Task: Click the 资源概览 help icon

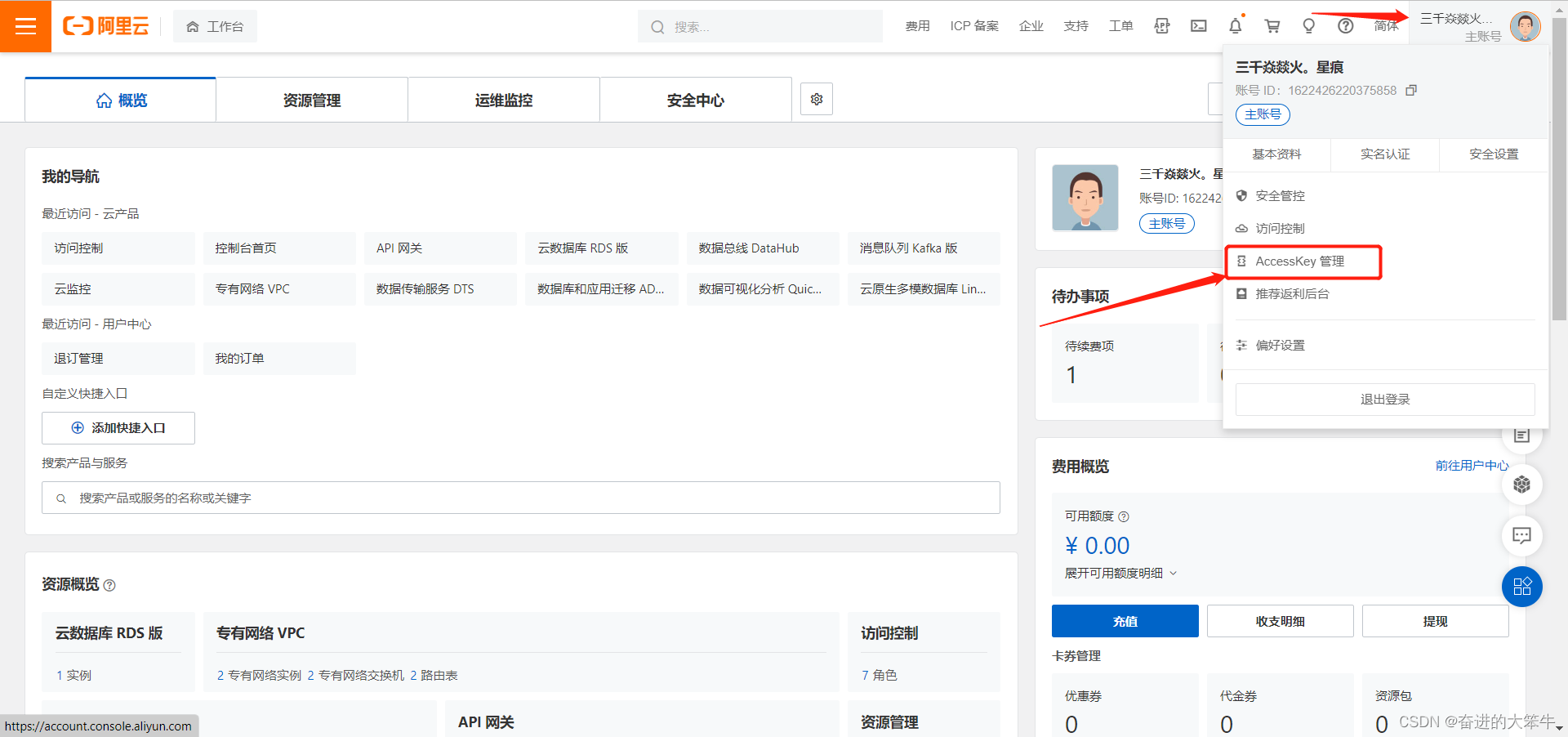Action: (109, 585)
